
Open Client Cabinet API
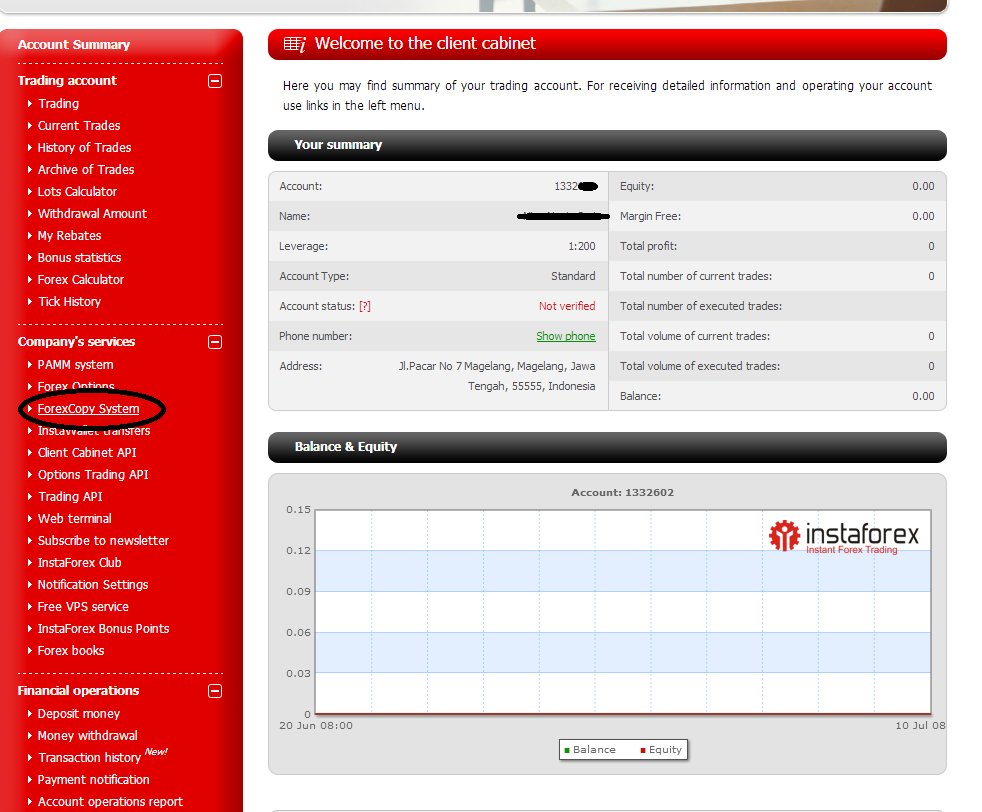[87, 452]
